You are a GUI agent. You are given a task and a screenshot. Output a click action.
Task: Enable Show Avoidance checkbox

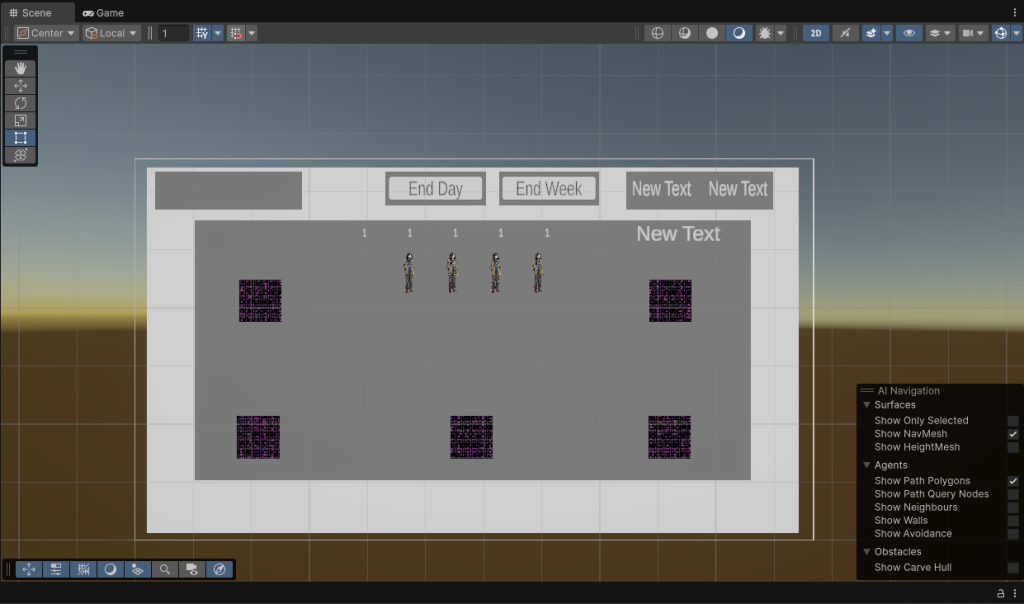(x=1013, y=533)
